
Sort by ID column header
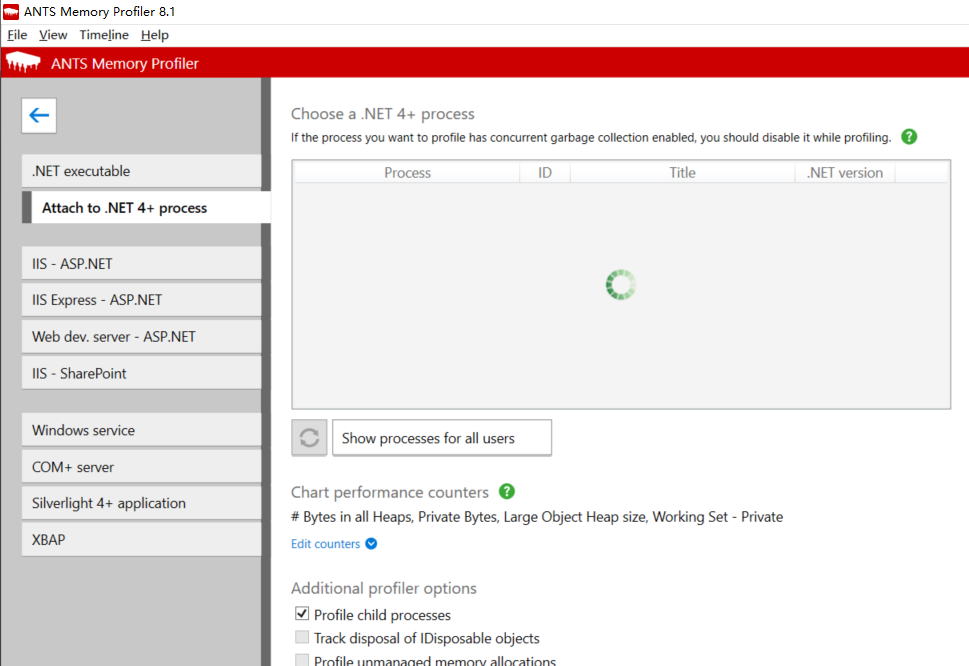click(x=544, y=173)
